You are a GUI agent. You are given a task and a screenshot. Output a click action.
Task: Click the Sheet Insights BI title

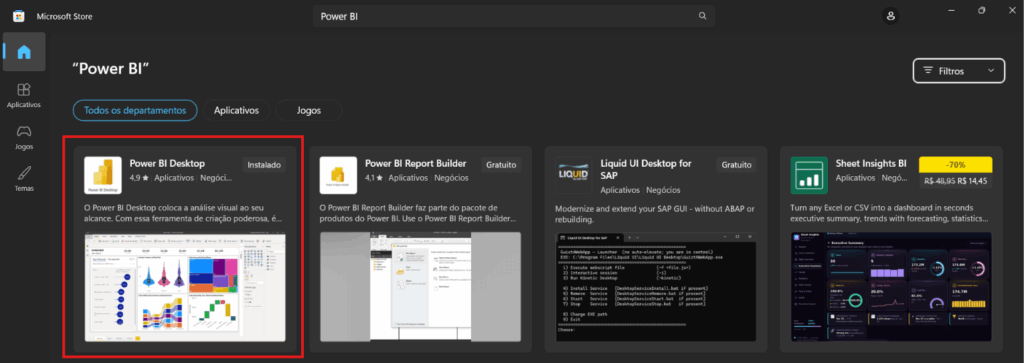point(871,163)
